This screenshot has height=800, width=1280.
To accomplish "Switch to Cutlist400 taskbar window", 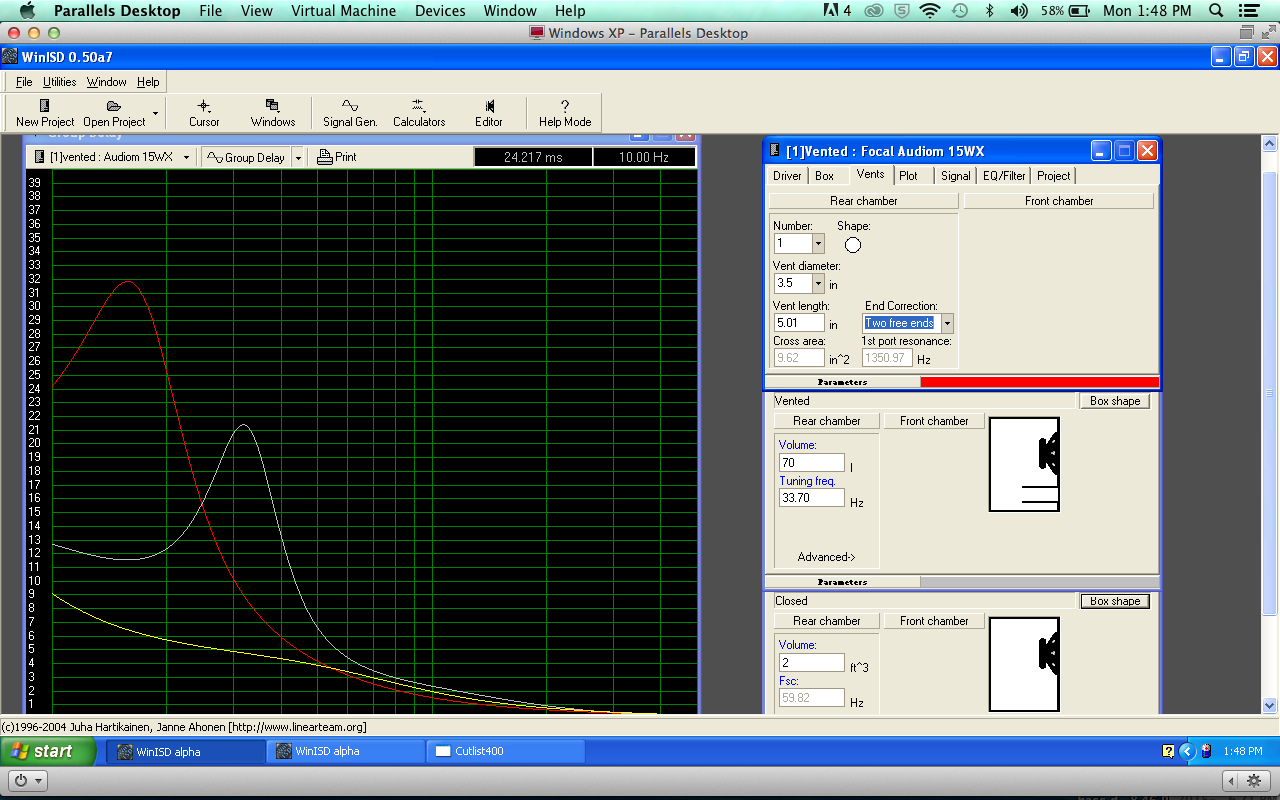I will [x=505, y=751].
